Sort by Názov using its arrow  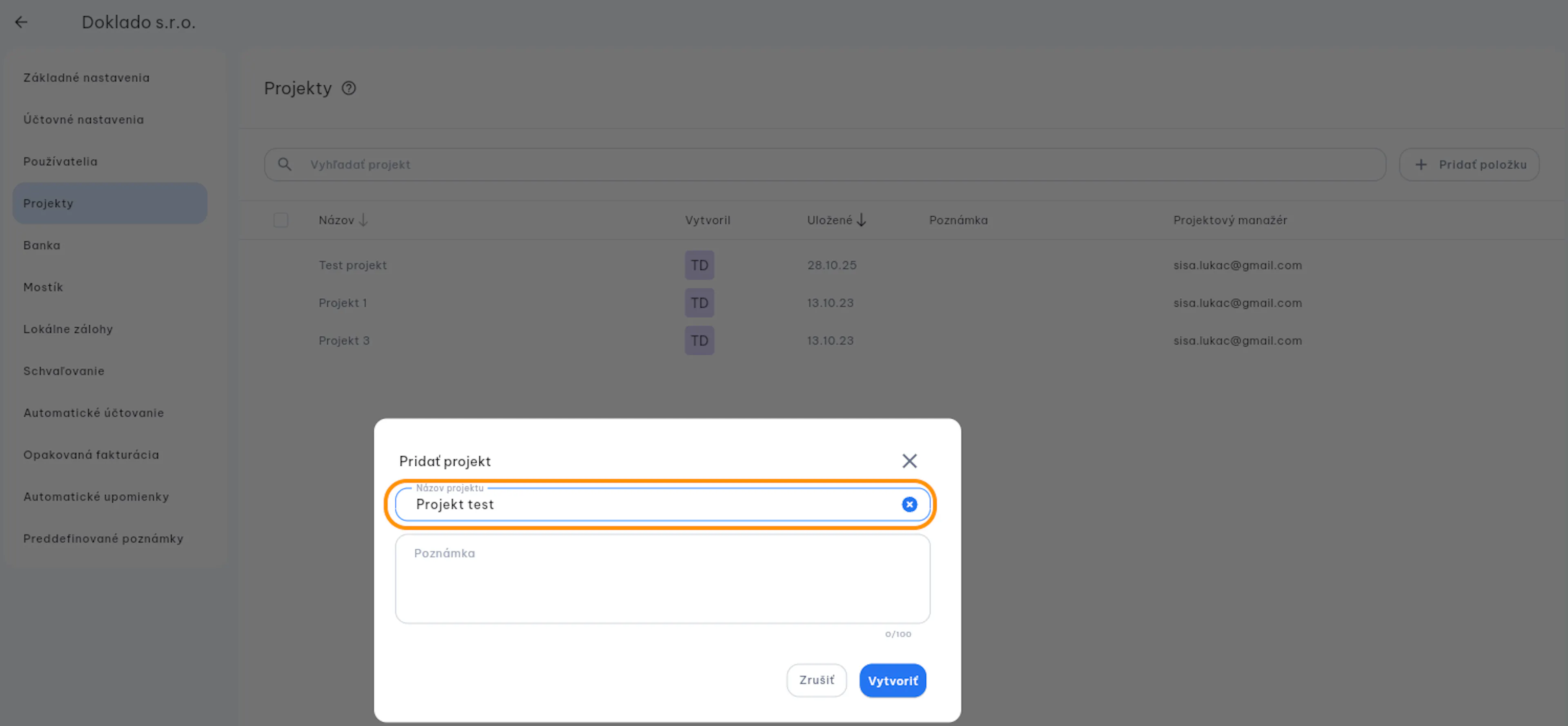[x=363, y=220]
